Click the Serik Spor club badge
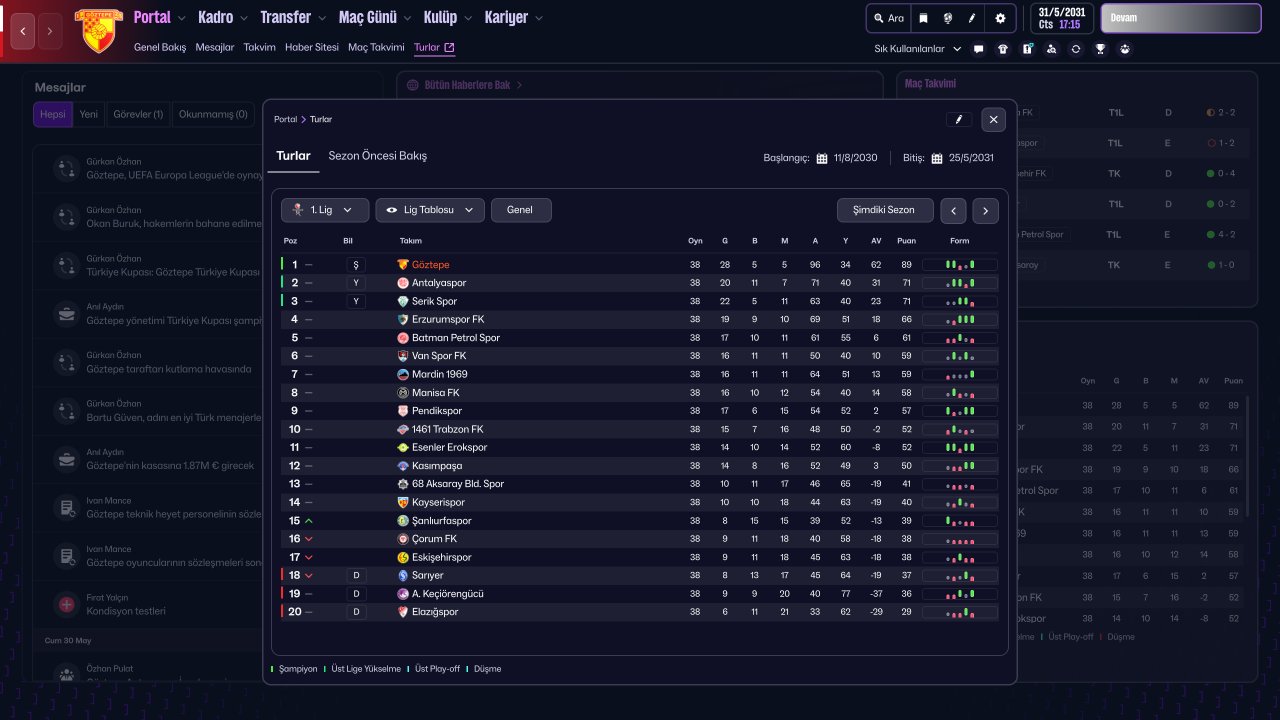 (403, 301)
